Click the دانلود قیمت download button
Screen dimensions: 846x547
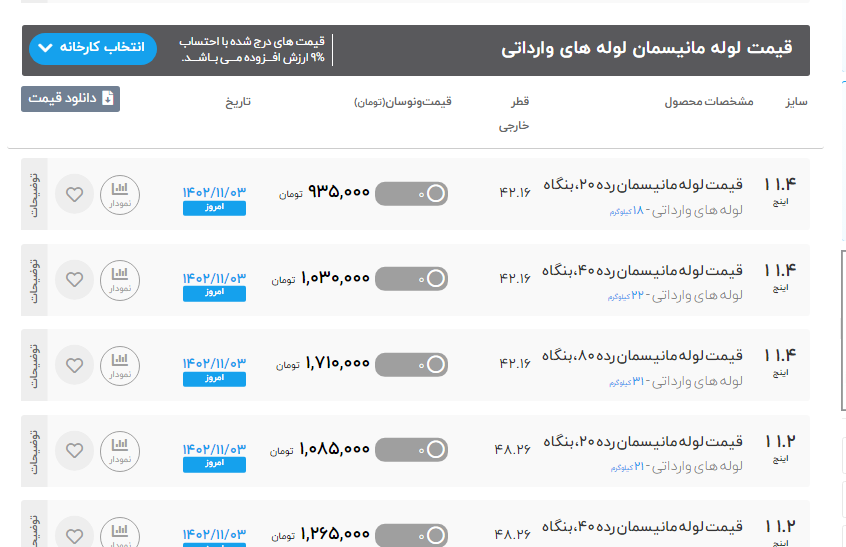point(70,99)
